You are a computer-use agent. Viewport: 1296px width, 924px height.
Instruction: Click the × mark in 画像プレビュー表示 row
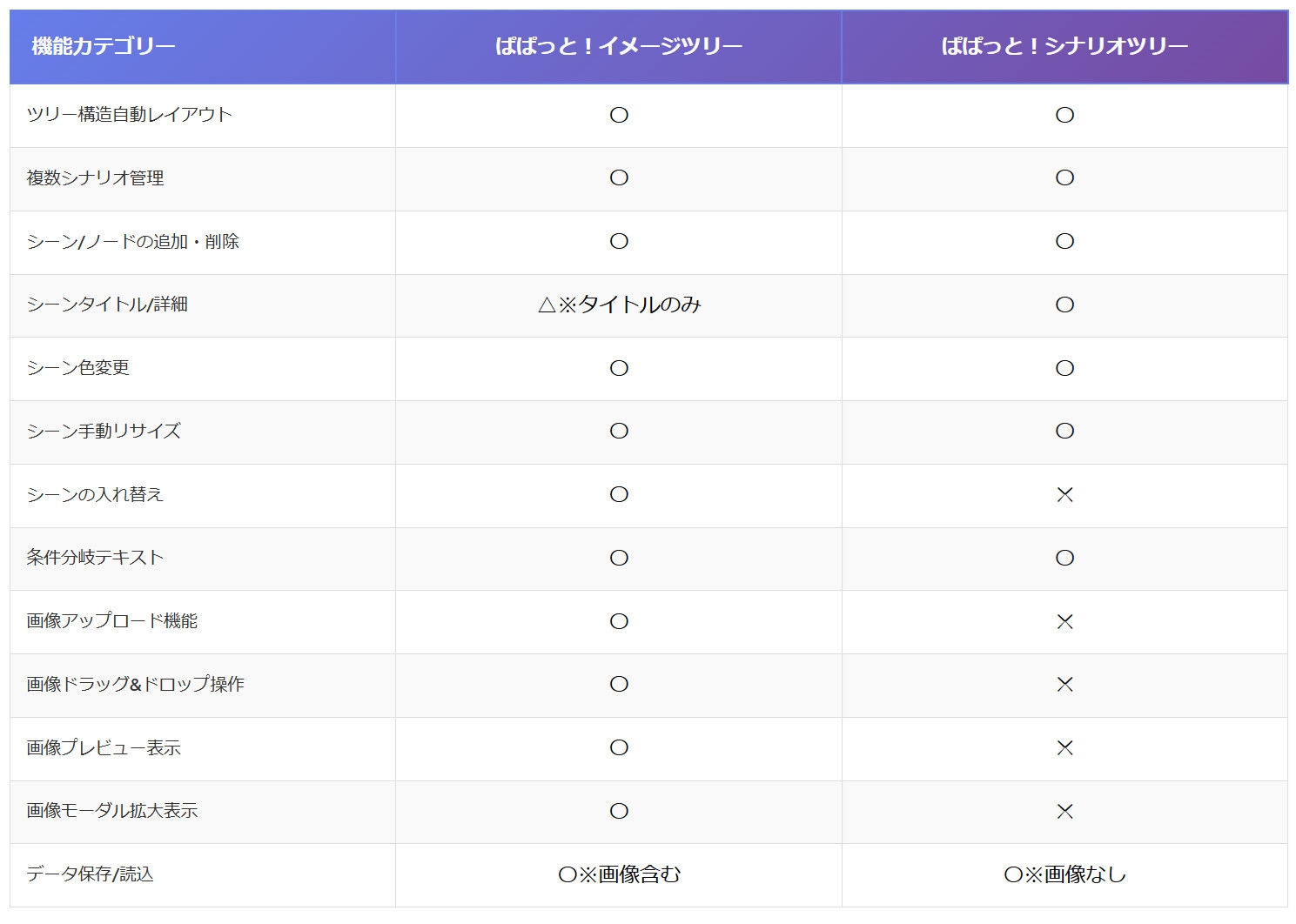[1064, 748]
